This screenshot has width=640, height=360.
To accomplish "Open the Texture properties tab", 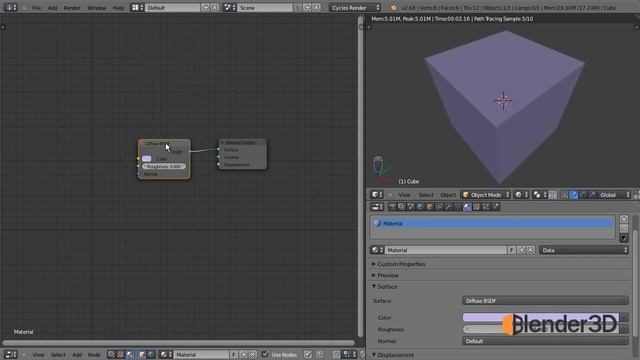I will [477, 207].
